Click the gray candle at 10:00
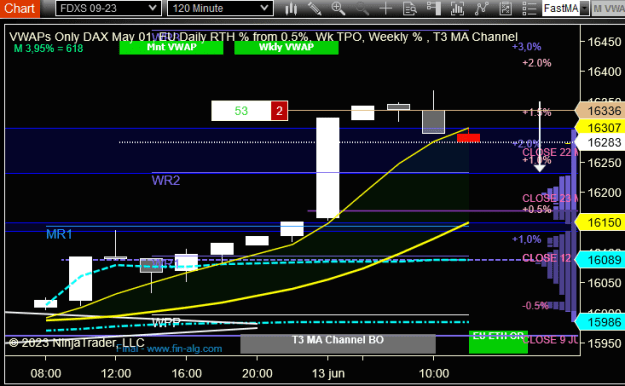The width and height of the screenshot is (625, 386). (x=433, y=122)
